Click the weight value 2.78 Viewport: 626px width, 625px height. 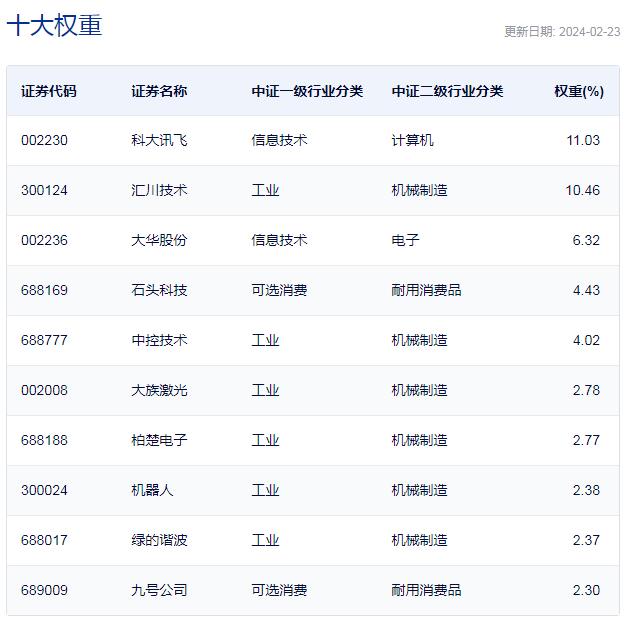(586, 390)
